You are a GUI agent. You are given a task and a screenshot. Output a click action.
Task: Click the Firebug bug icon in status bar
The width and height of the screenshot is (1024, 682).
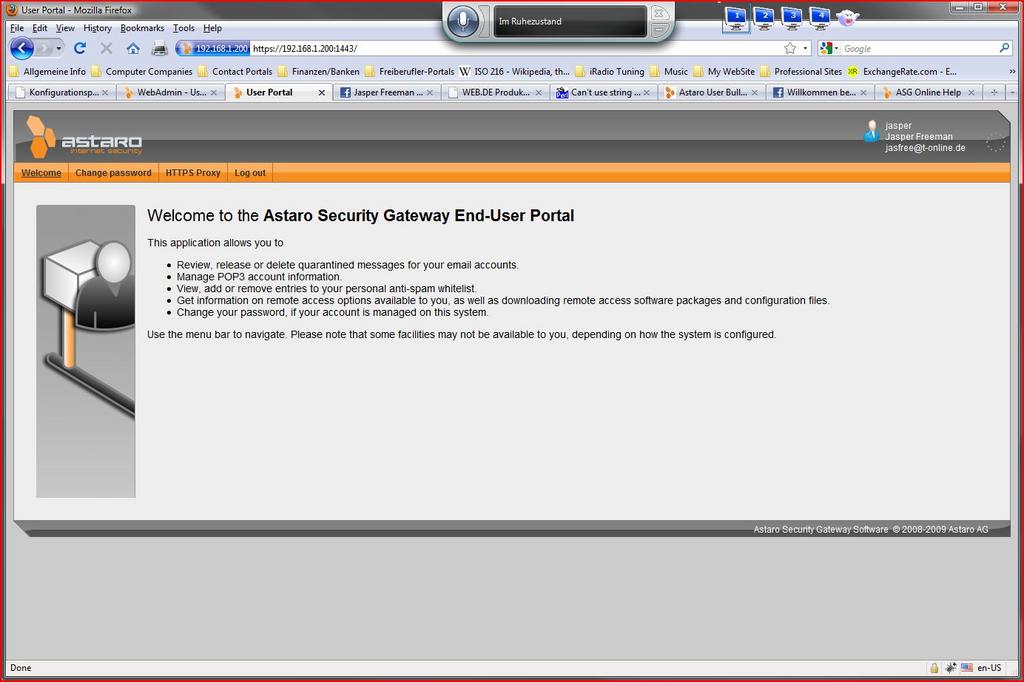(951, 668)
